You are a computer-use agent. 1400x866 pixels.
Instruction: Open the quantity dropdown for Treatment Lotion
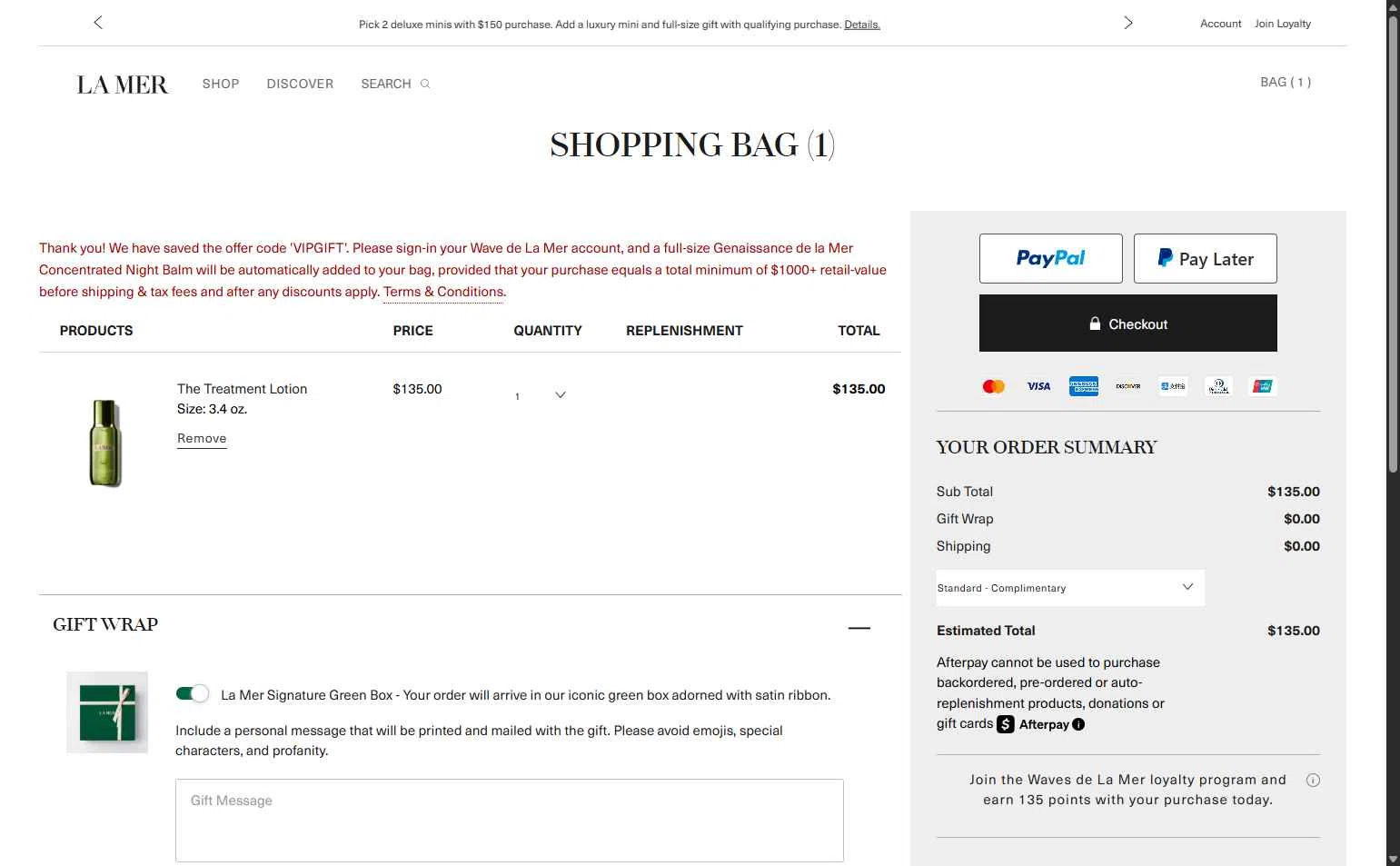point(541,395)
